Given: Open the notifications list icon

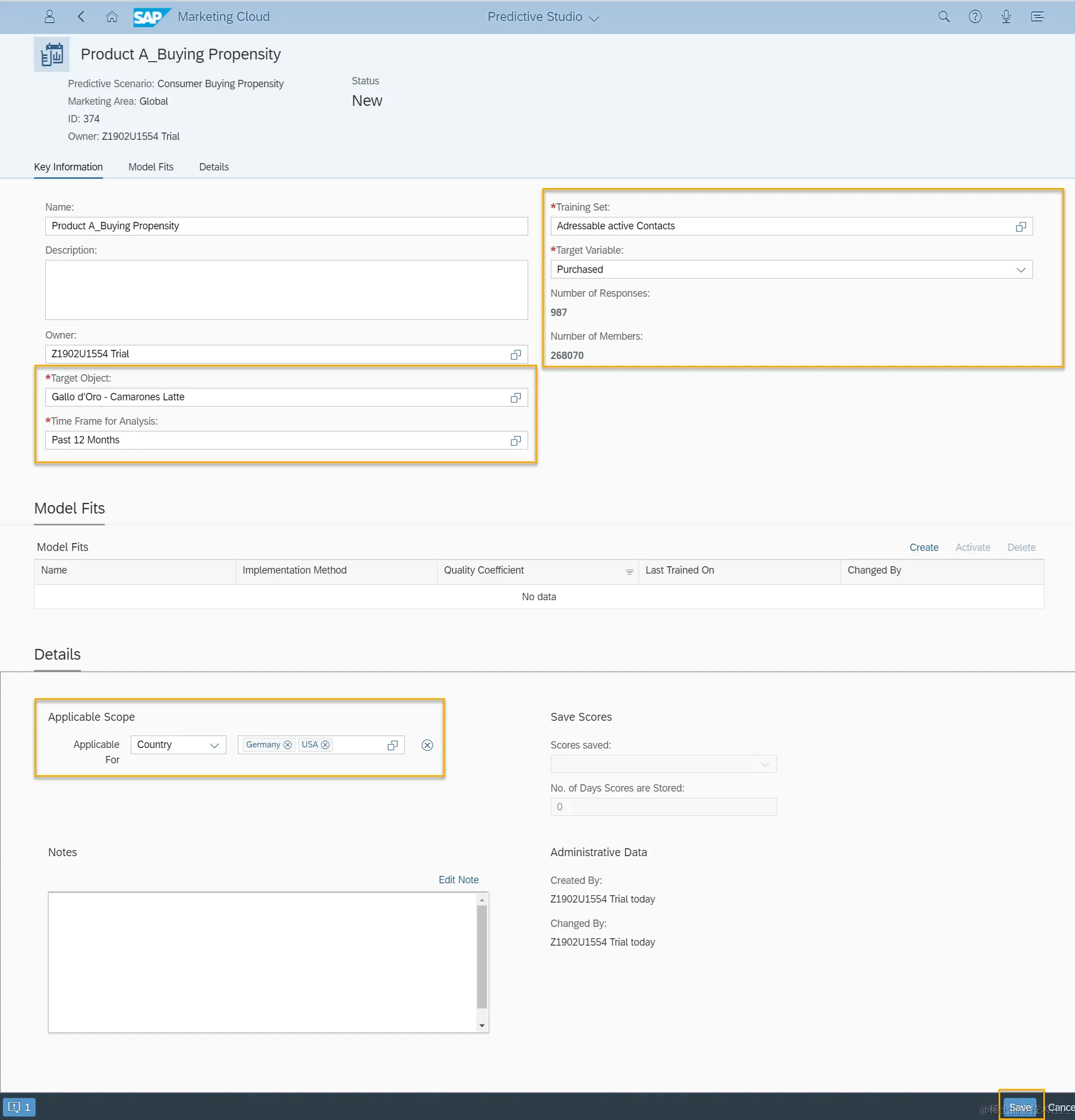Looking at the screenshot, I should point(1037,16).
